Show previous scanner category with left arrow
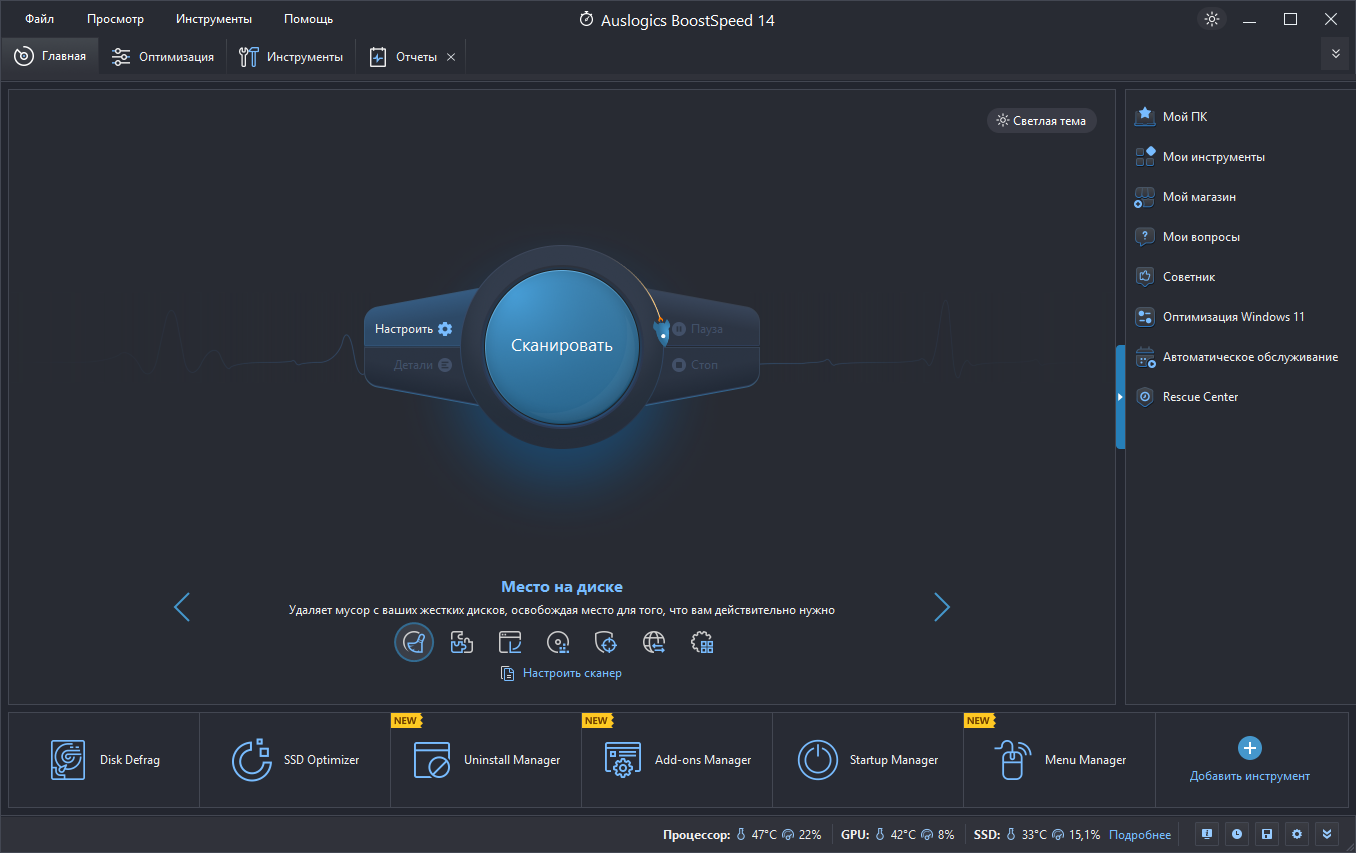 pos(182,607)
